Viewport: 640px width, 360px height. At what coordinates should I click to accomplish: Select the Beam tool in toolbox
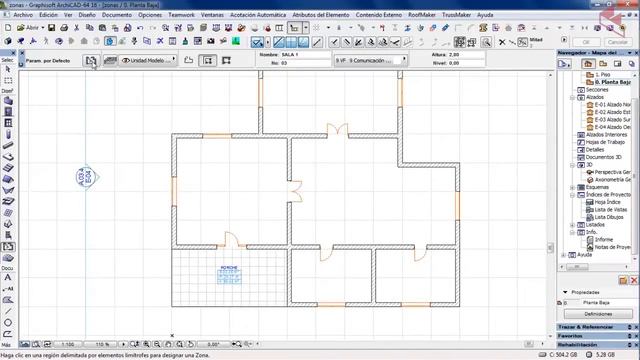8,145
